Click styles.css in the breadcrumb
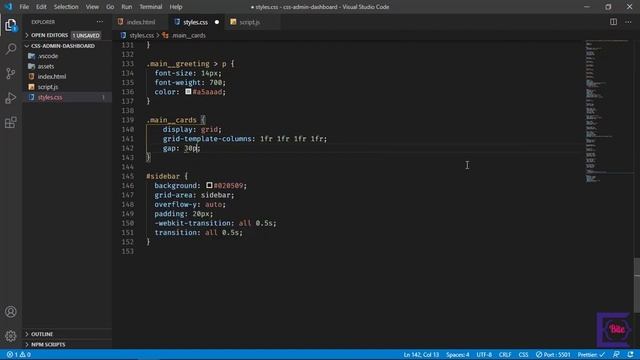This screenshot has height=360, width=640. pos(142,36)
